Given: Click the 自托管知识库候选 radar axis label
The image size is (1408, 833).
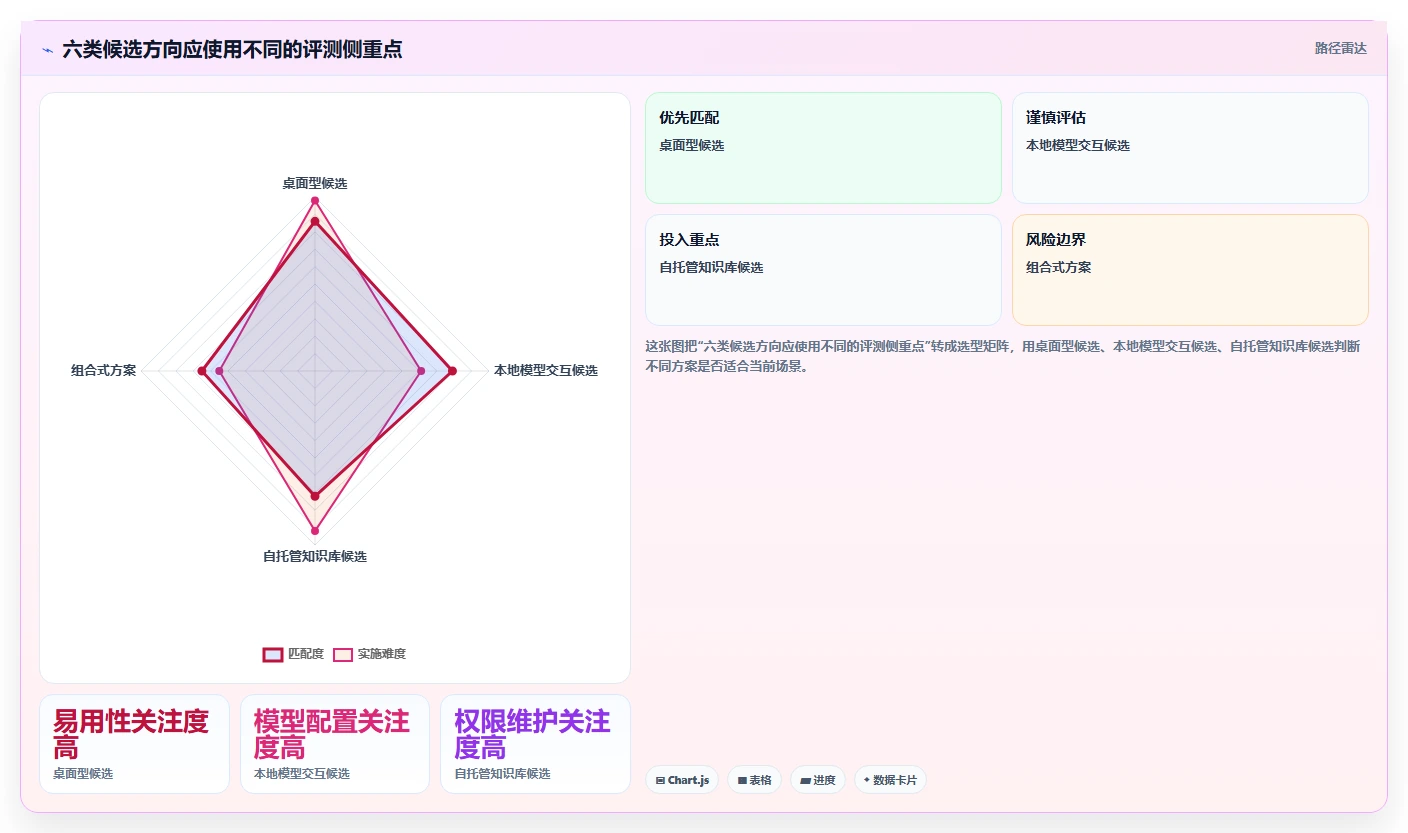Looking at the screenshot, I should pyautogui.click(x=315, y=557).
